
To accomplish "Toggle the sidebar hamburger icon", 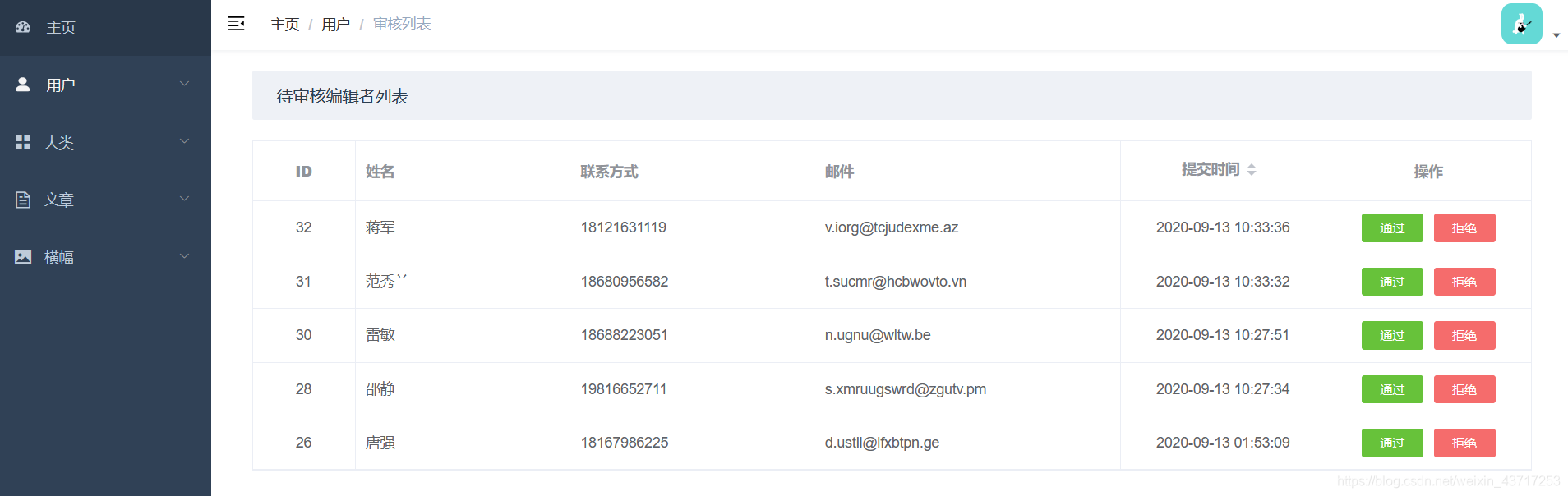I will 236,24.
